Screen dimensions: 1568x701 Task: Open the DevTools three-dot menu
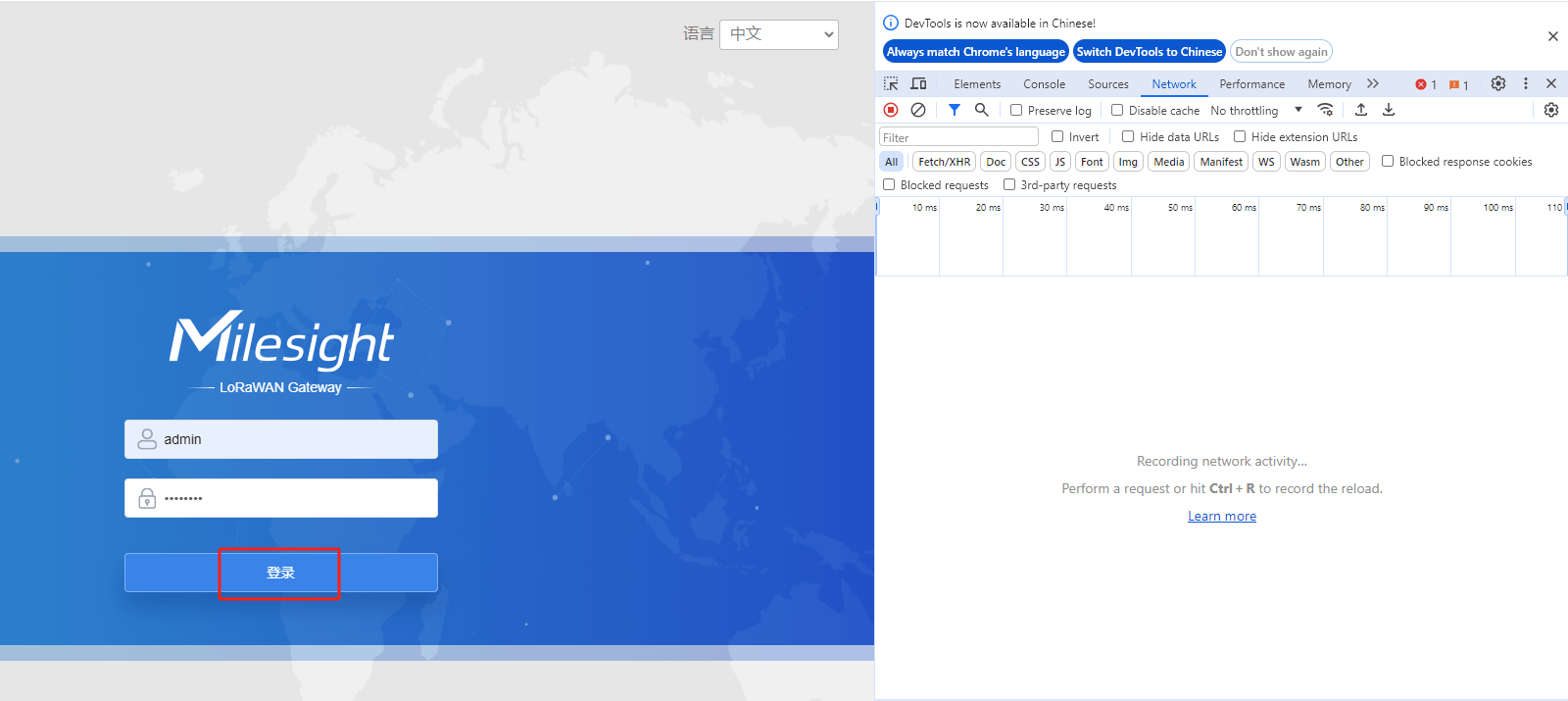coord(1526,84)
